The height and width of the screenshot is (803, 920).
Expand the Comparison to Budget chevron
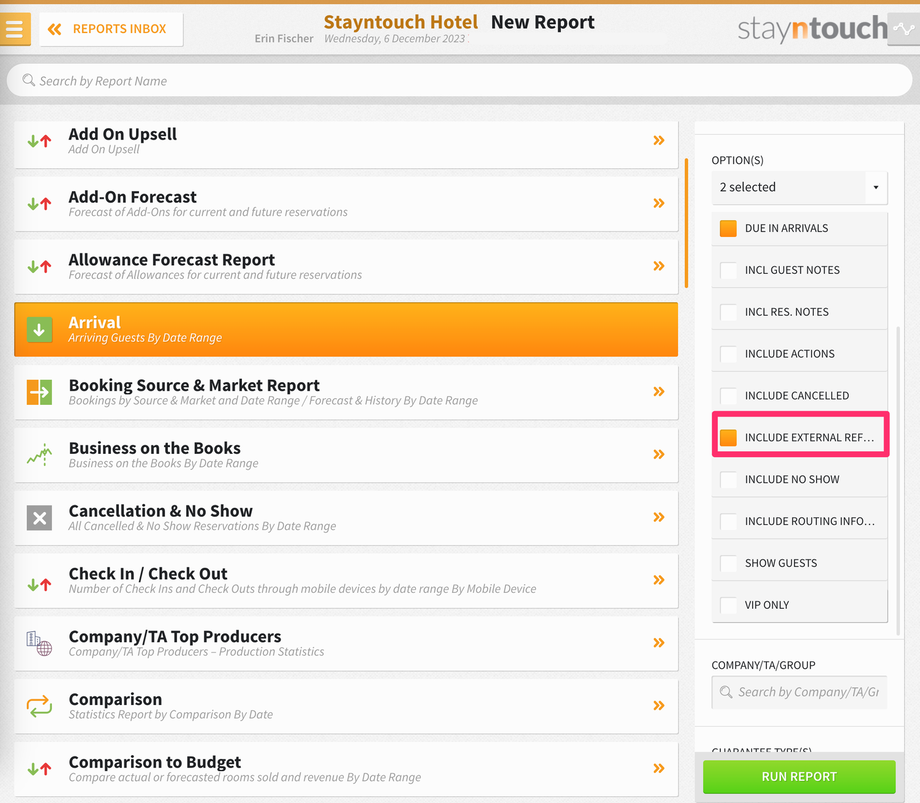coord(659,768)
